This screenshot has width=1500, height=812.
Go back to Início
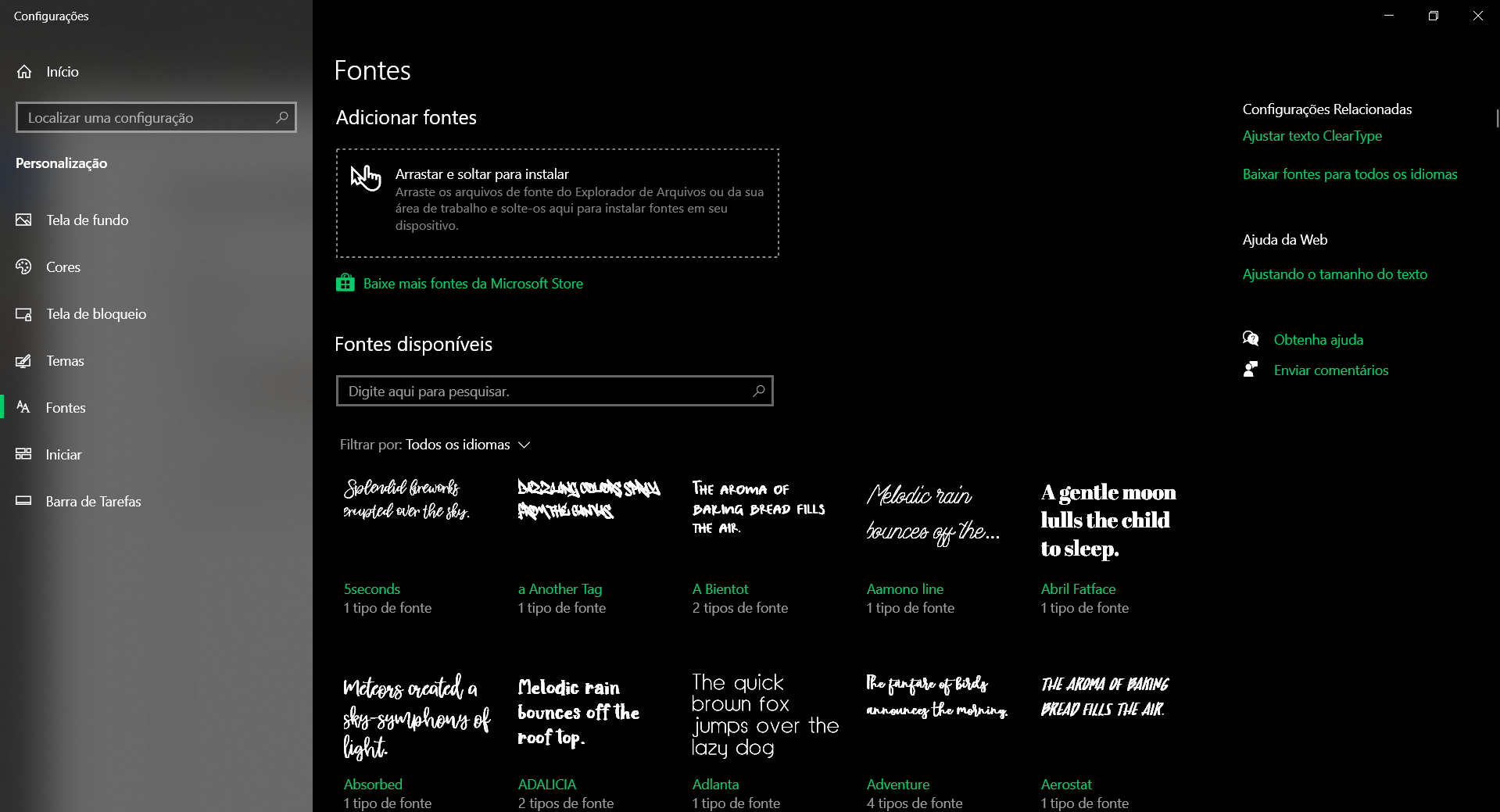tap(156, 72)
